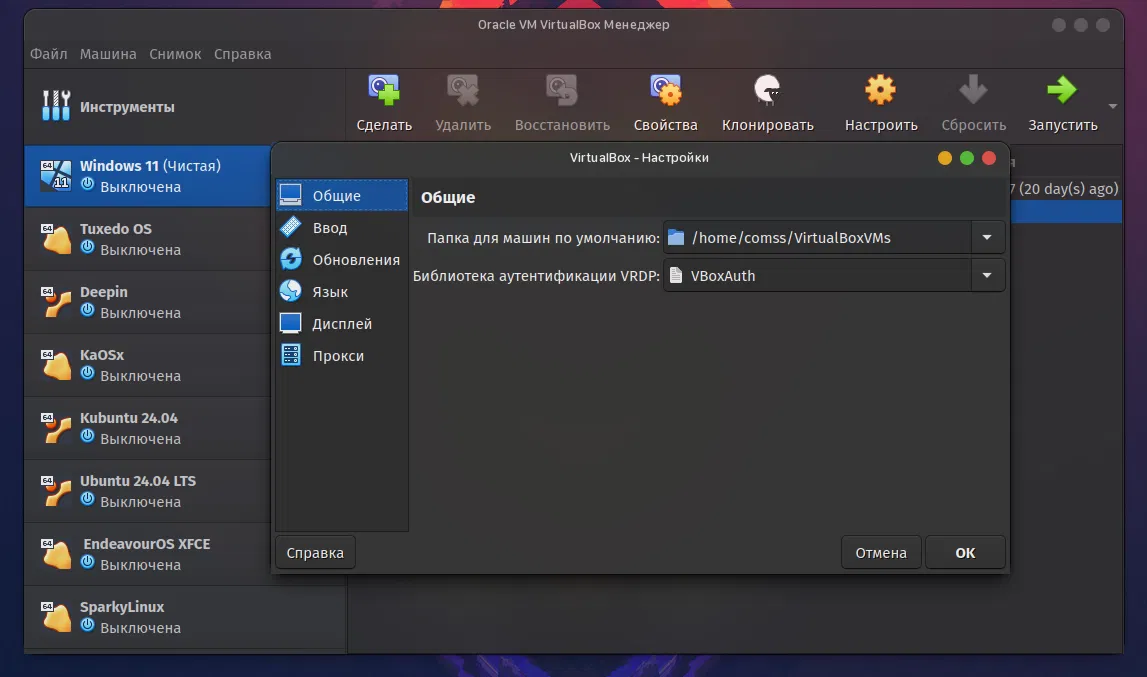Viewport: 1147px width, 677px height.
Task: Select the KaOSx machine name
Action: point(102,355)
